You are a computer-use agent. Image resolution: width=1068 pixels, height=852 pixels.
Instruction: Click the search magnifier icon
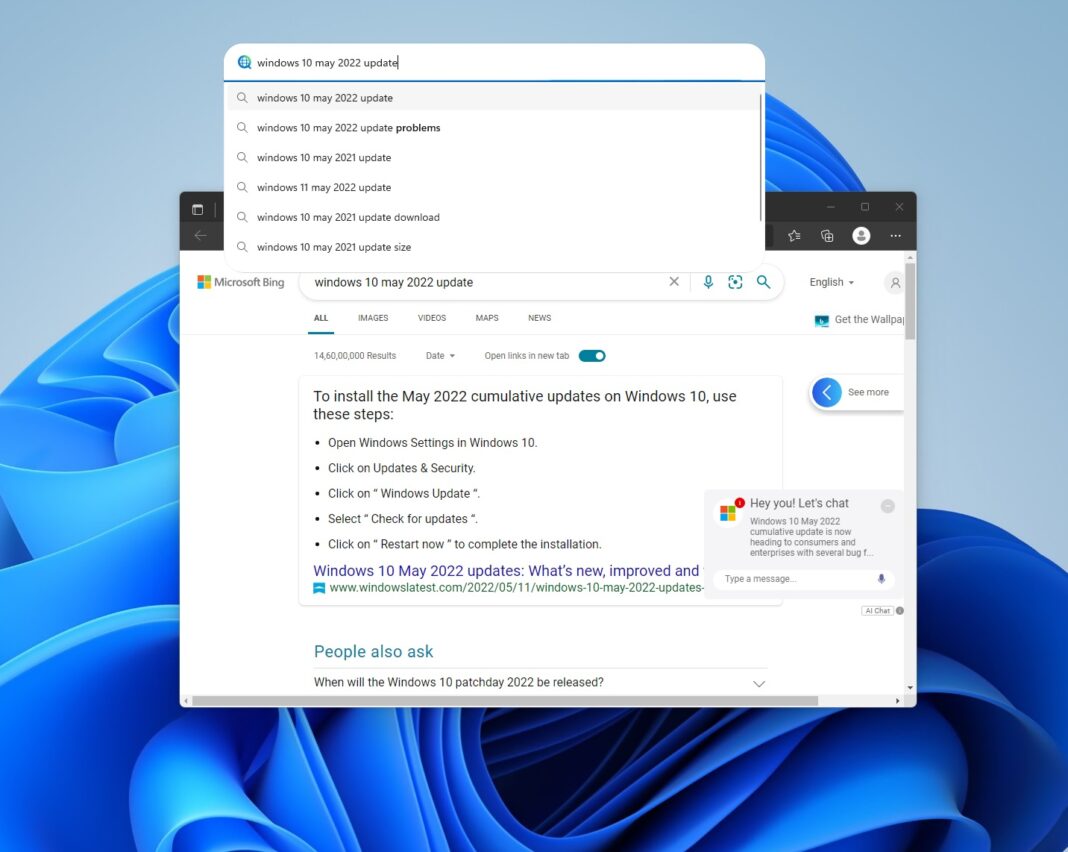(x=763, y=282)
